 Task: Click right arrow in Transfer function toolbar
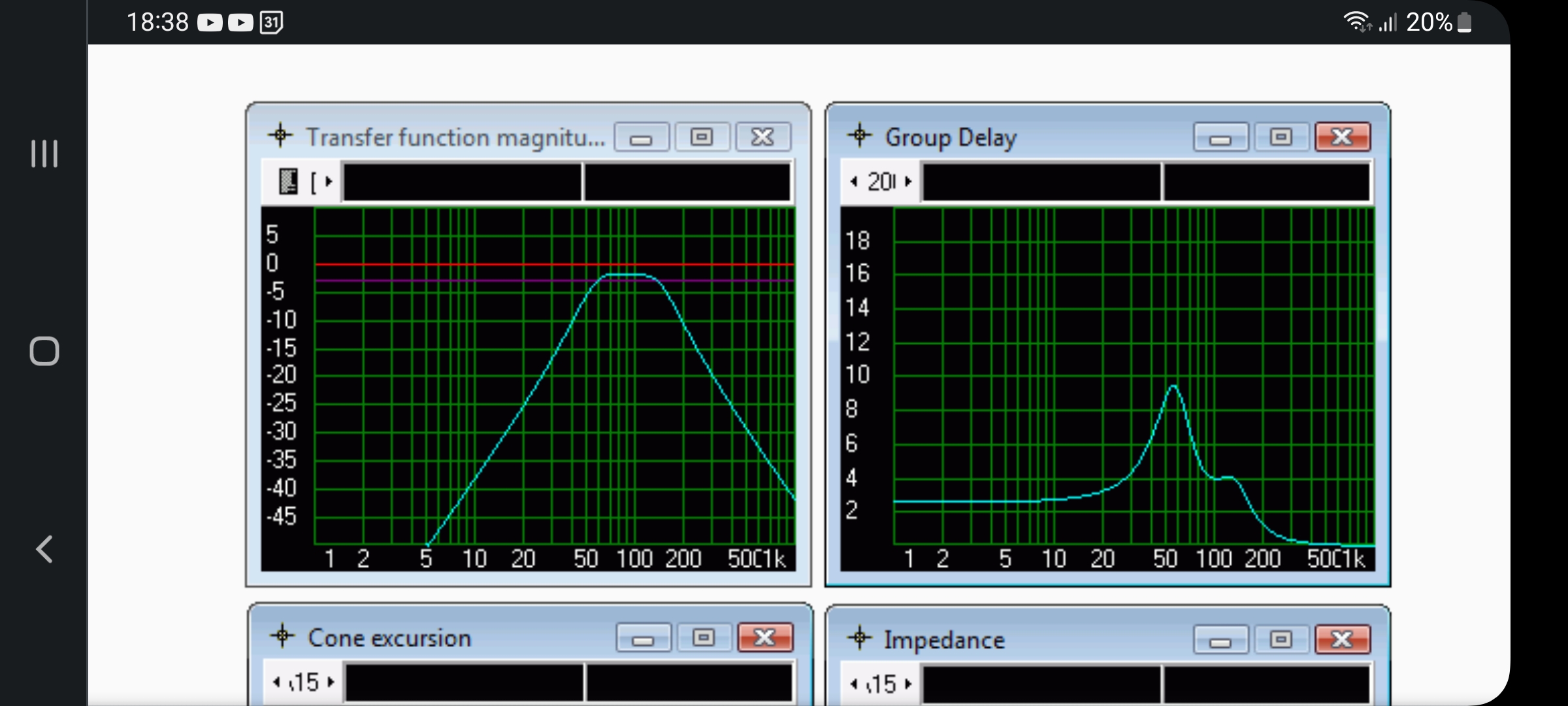click(329, 182)
